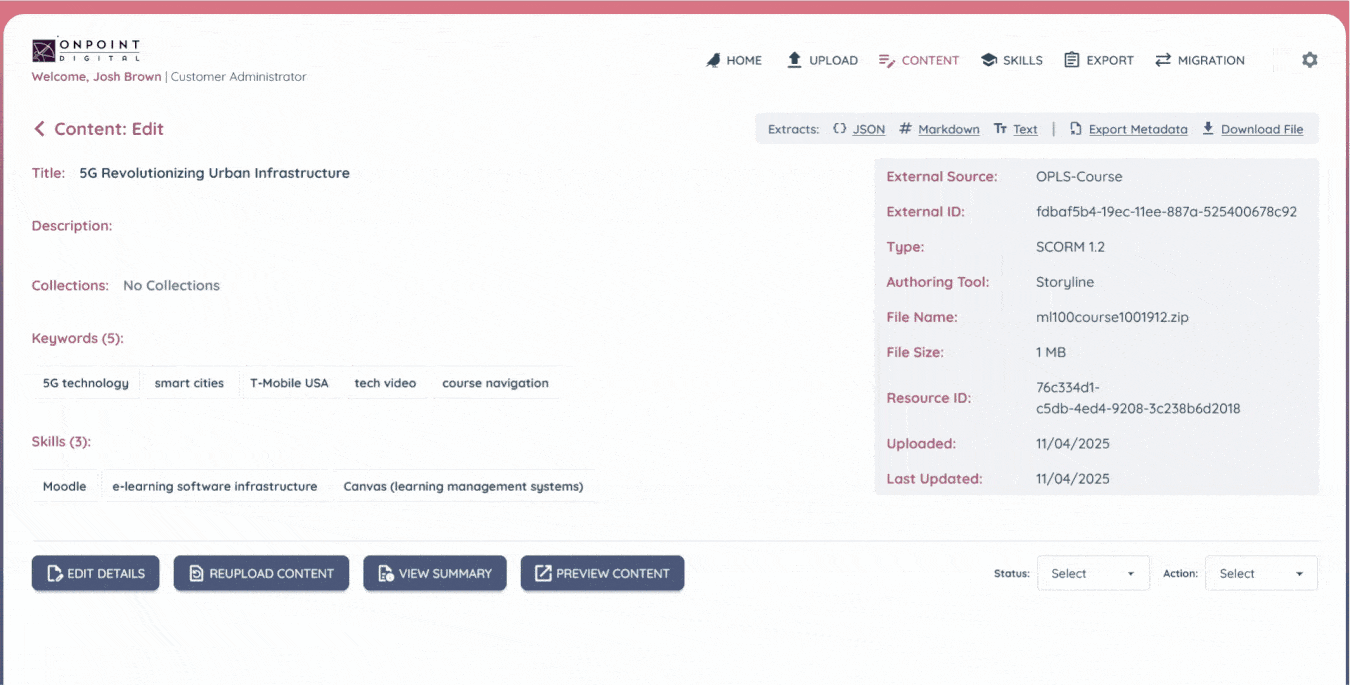
Task: Click the JSON braces extract icon
Action: tap(840, 129)
